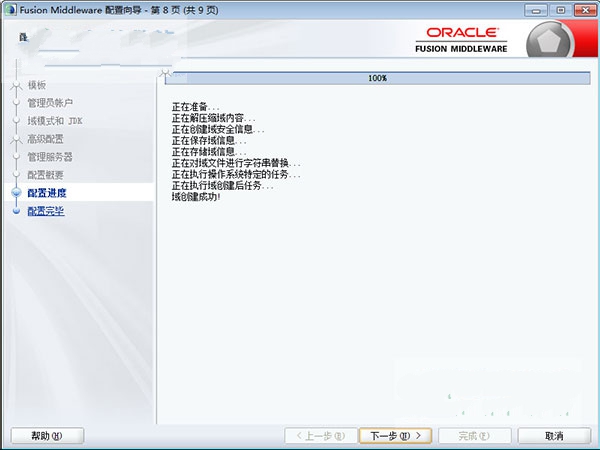The image size is (600, 450).
Task: Click the gray pentagon emblem icon
Action: click(550, 41)
